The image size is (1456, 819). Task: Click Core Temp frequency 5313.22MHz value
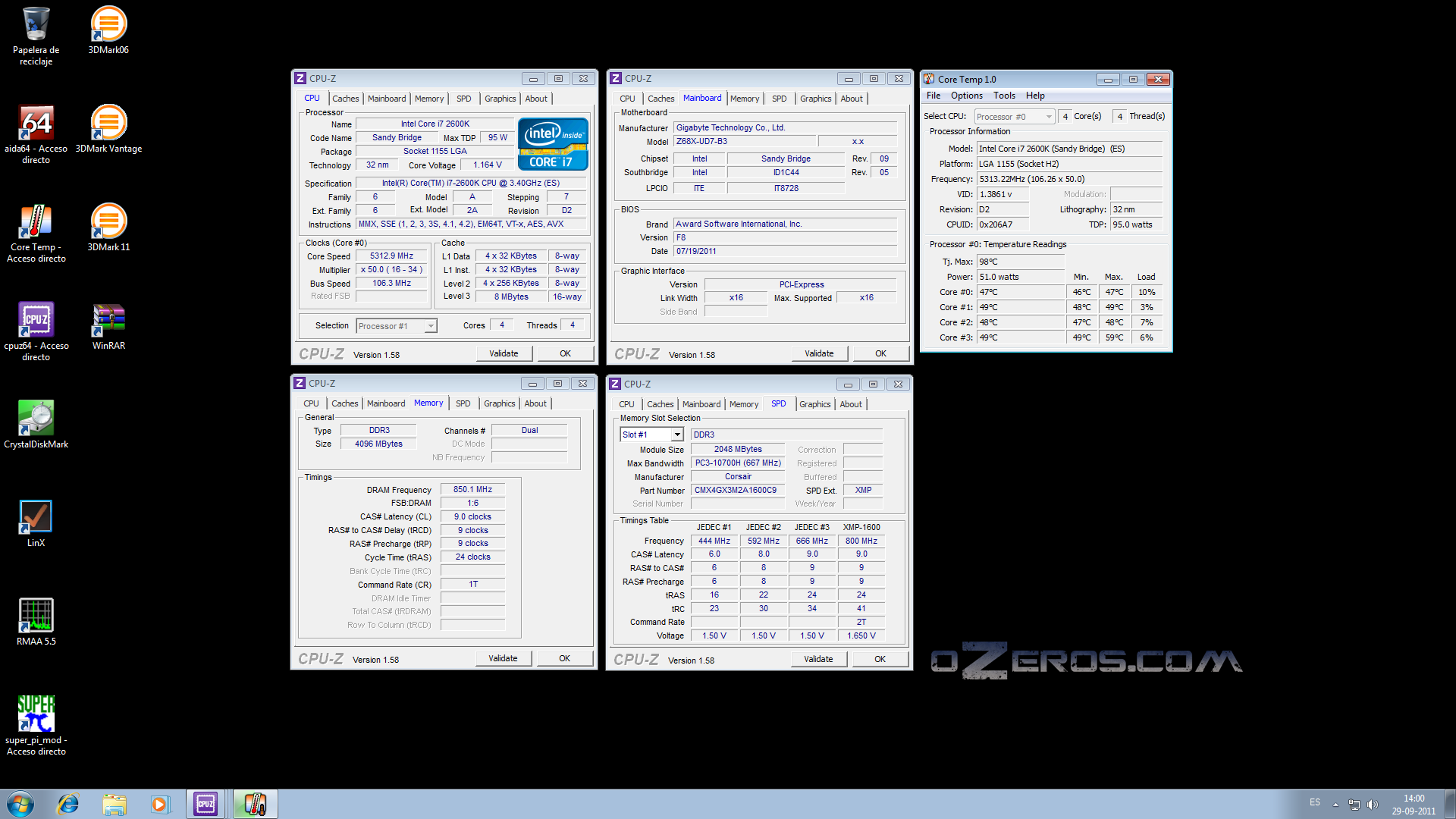point(1069,179)
